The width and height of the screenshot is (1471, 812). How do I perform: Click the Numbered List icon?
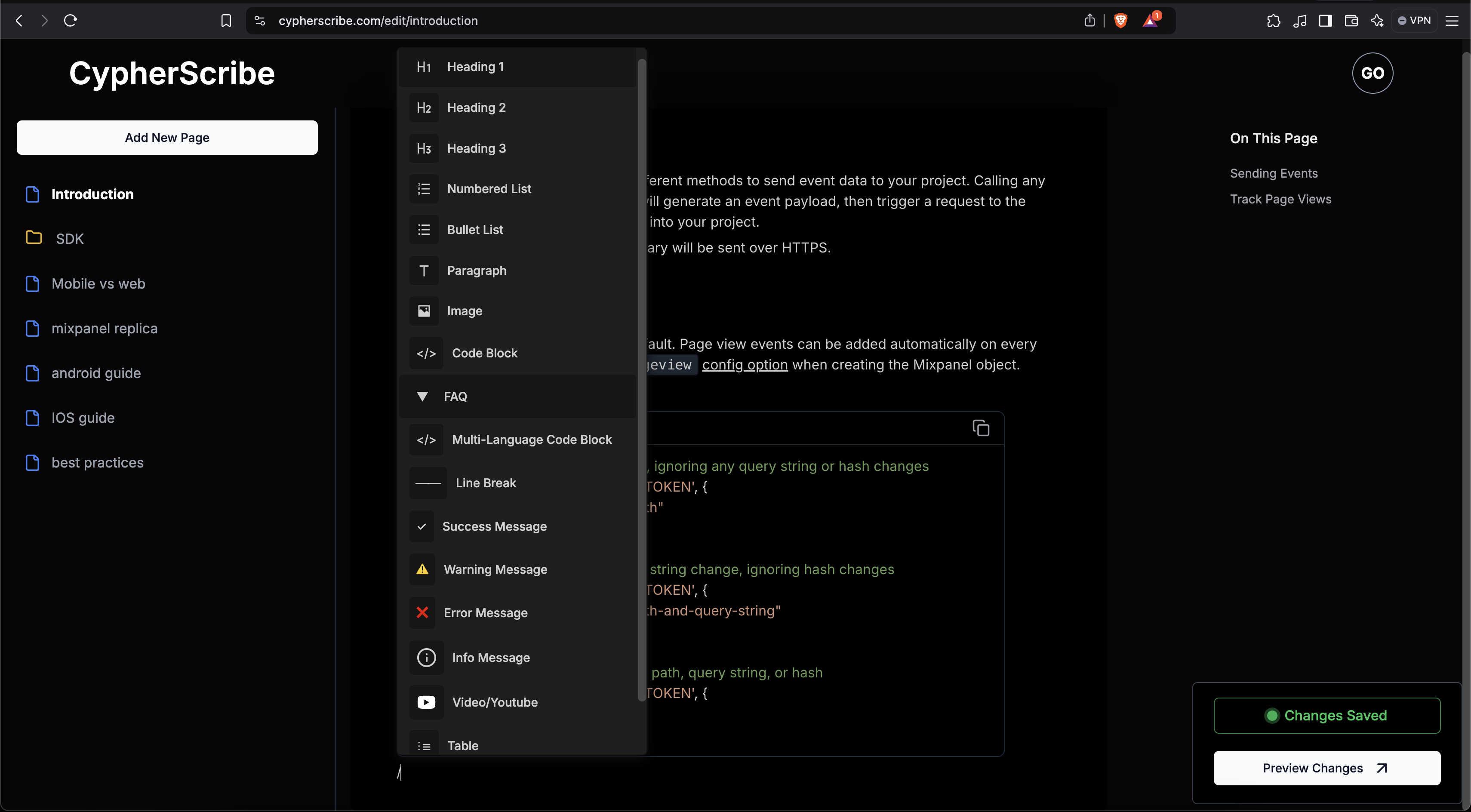424,189
